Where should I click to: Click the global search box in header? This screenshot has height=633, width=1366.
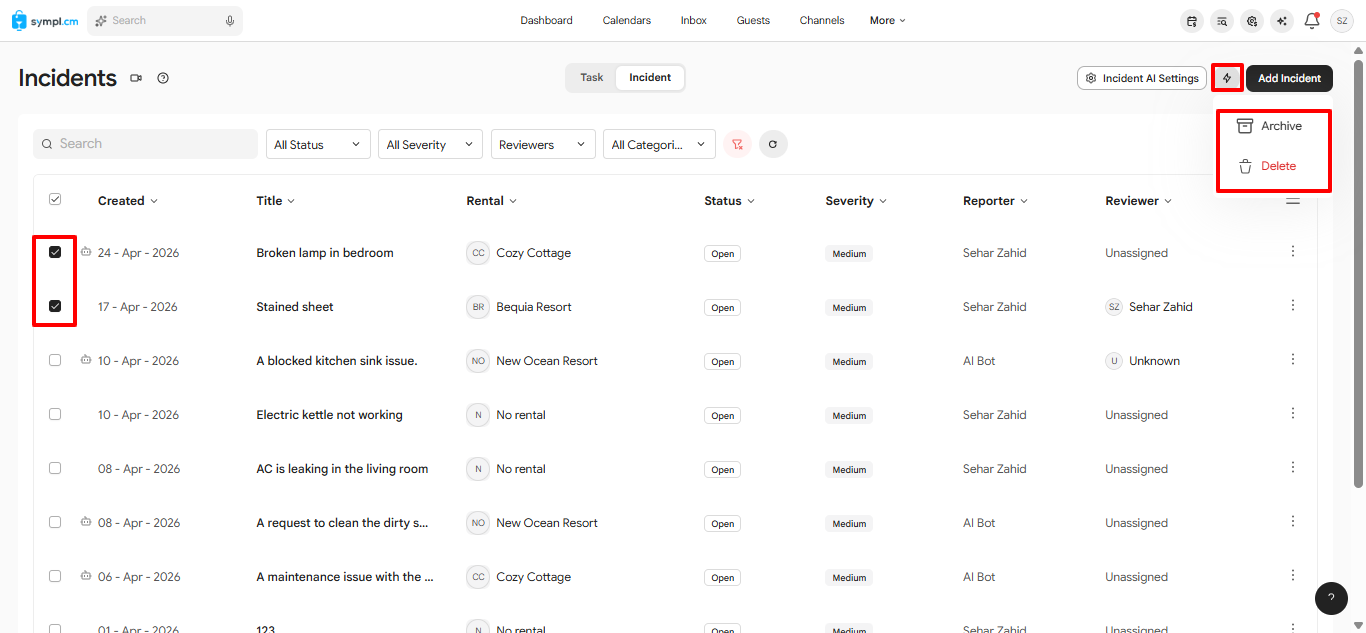click(x=165, y=20)
